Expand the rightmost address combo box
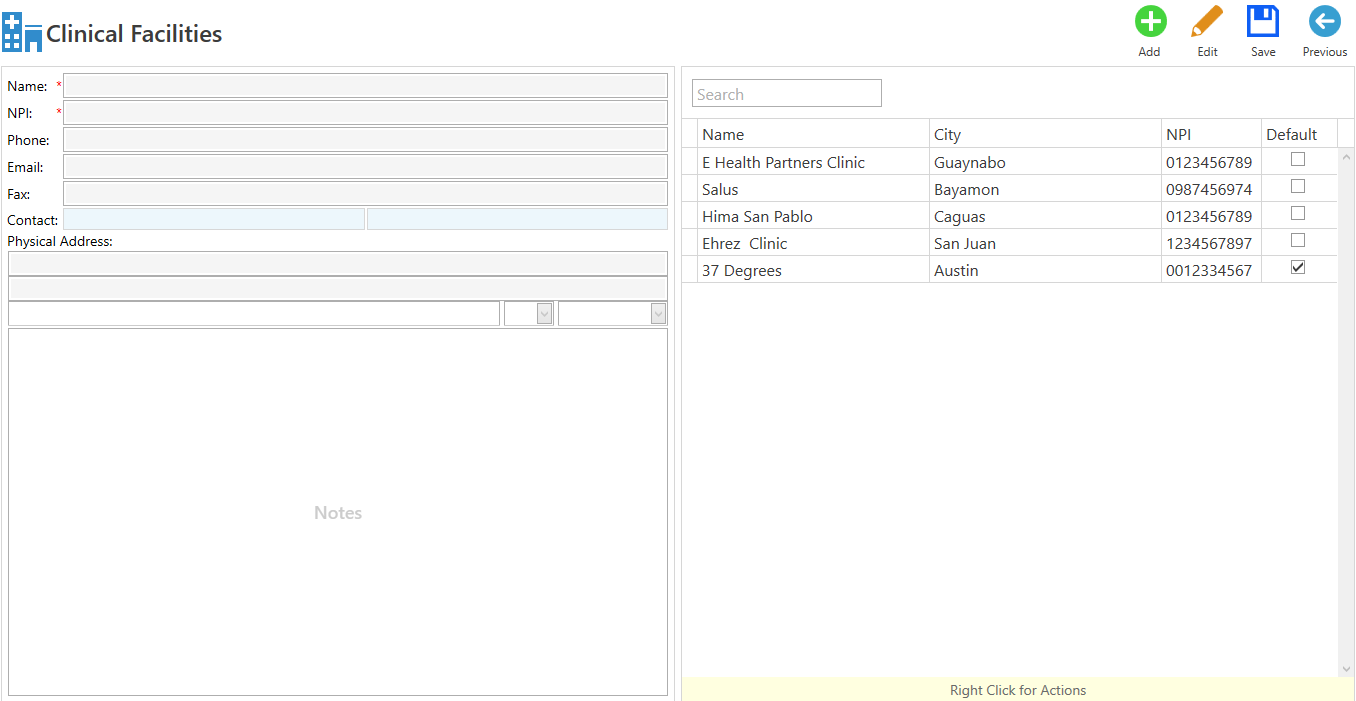1356x701 pixels. point(658,313)
